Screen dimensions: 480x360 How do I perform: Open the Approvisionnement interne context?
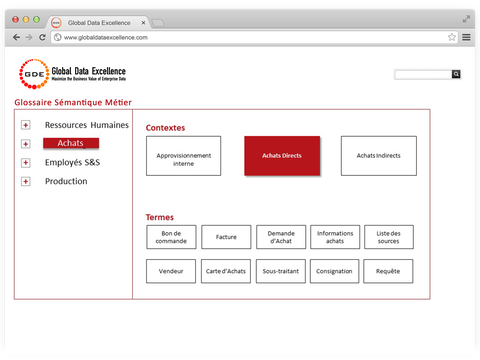[x=183, y=156]
